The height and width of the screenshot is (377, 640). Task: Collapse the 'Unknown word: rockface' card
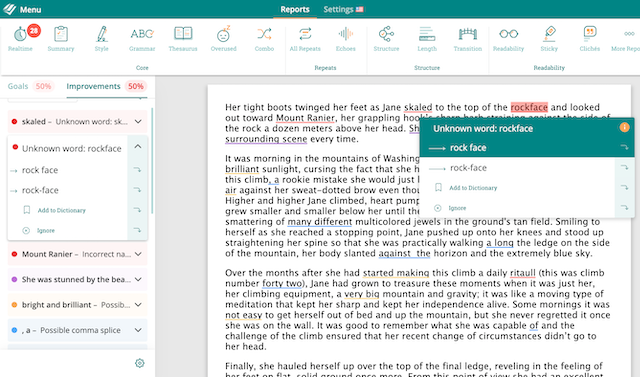tap(138, 146)
